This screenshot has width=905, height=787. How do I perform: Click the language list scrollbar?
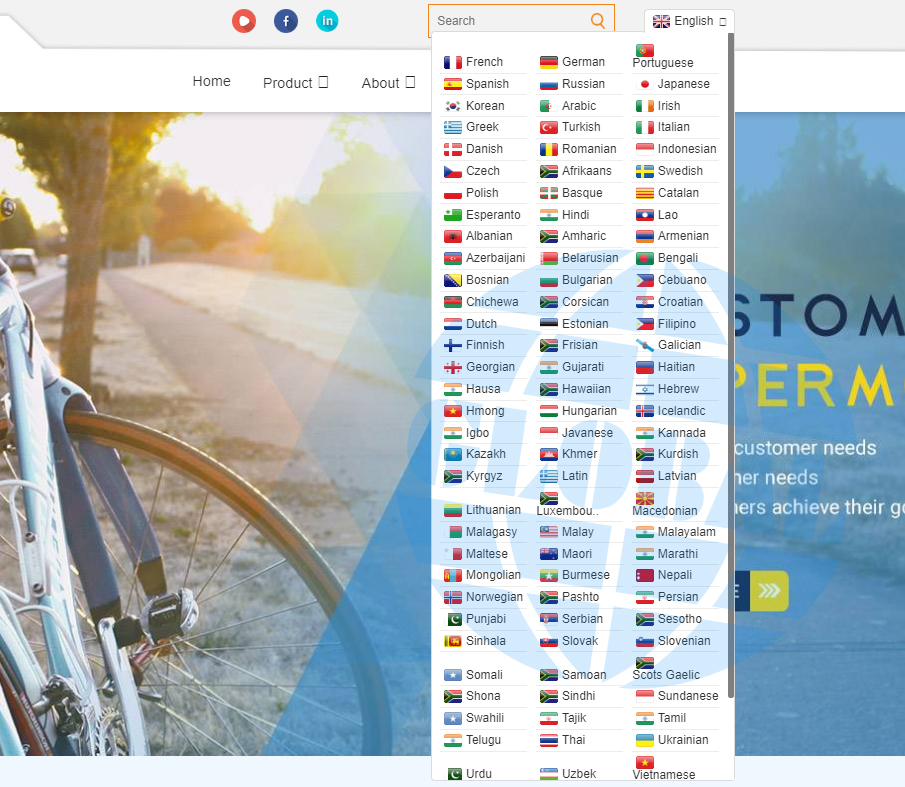731,360
